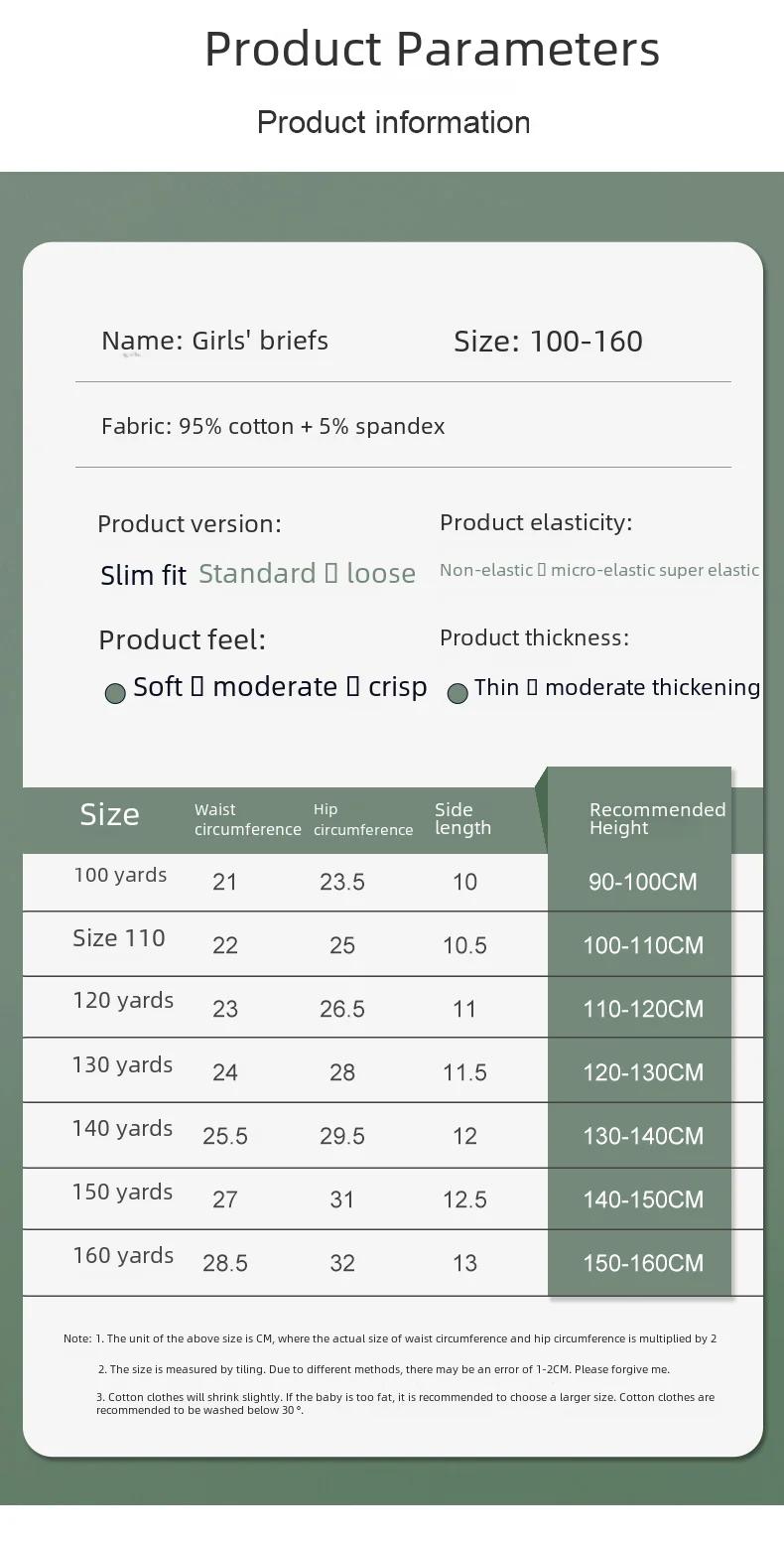The height and width of the screenshot is (1545, 784).
Task: Click the Recommended Height column header
Action: pyautogui.click(x=656, y=818)
